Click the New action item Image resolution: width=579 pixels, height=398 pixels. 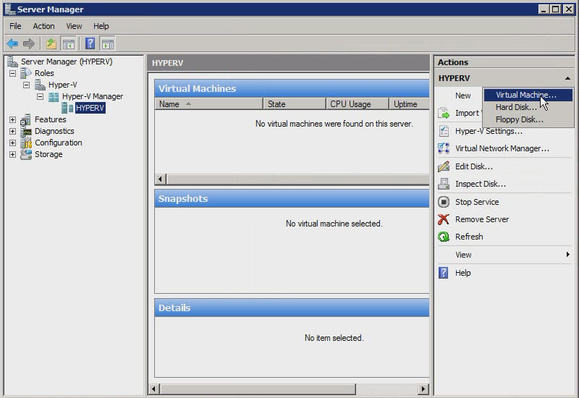pyautogui.click(x=463, y=96)
